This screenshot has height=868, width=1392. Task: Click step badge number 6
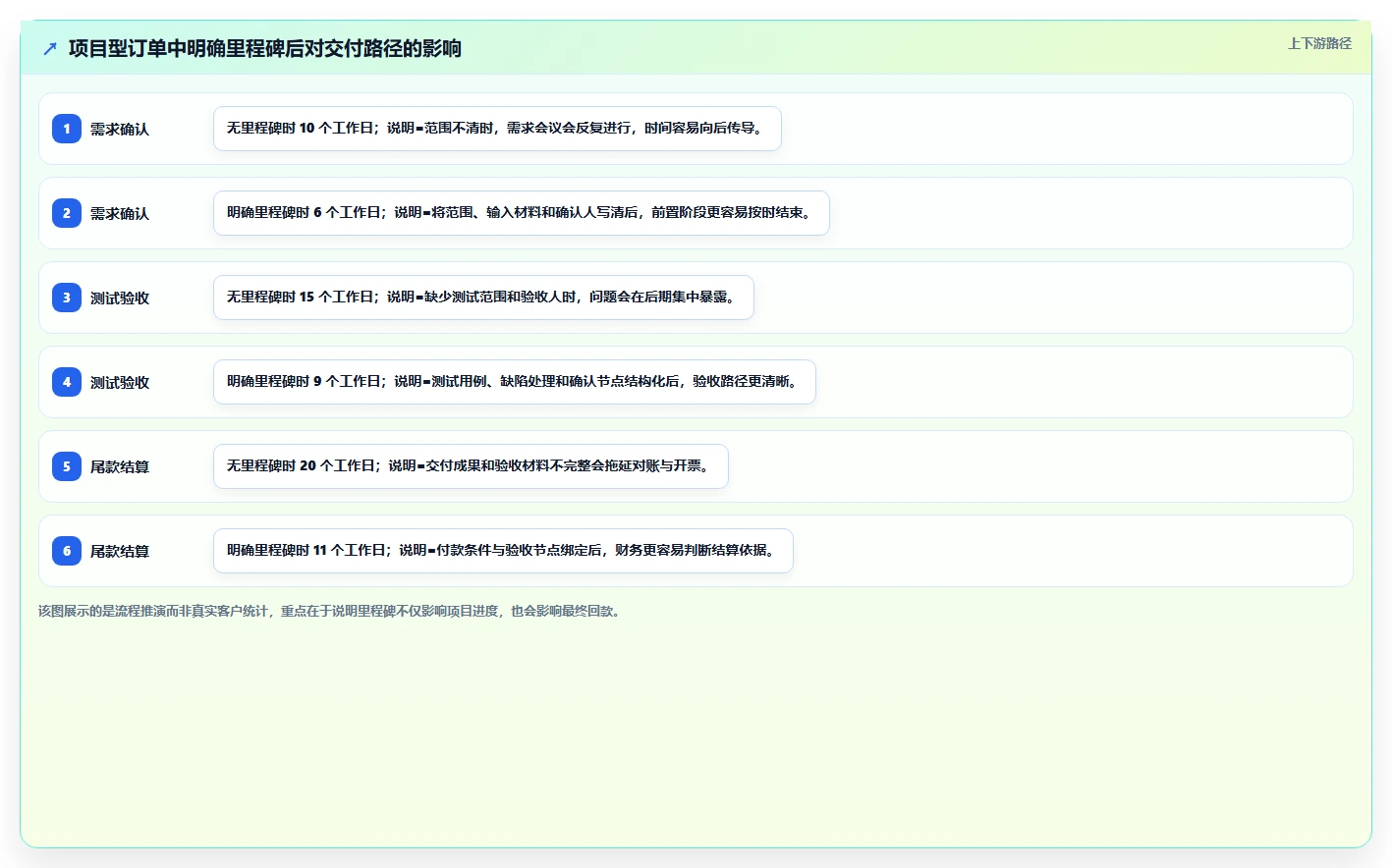point(67,551)
